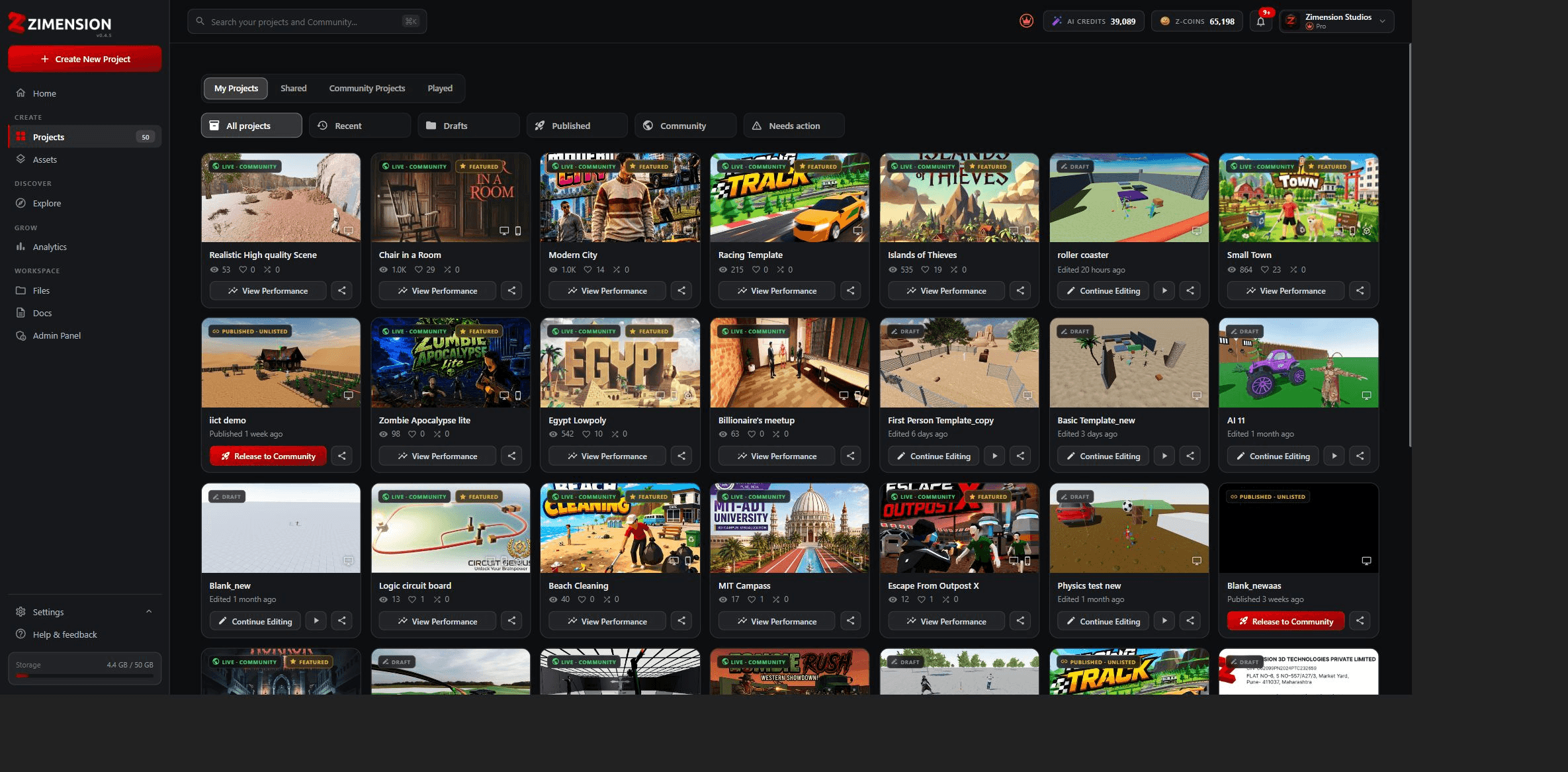Click the AI Credits balance

tap(1094, 21)
